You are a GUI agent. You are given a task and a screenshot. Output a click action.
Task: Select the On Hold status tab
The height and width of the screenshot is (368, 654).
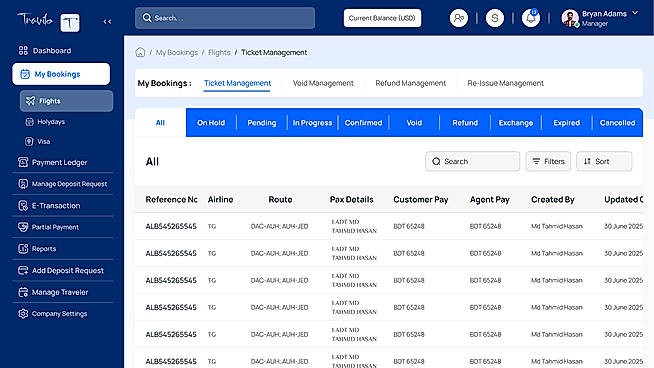(x=211, y=123)
